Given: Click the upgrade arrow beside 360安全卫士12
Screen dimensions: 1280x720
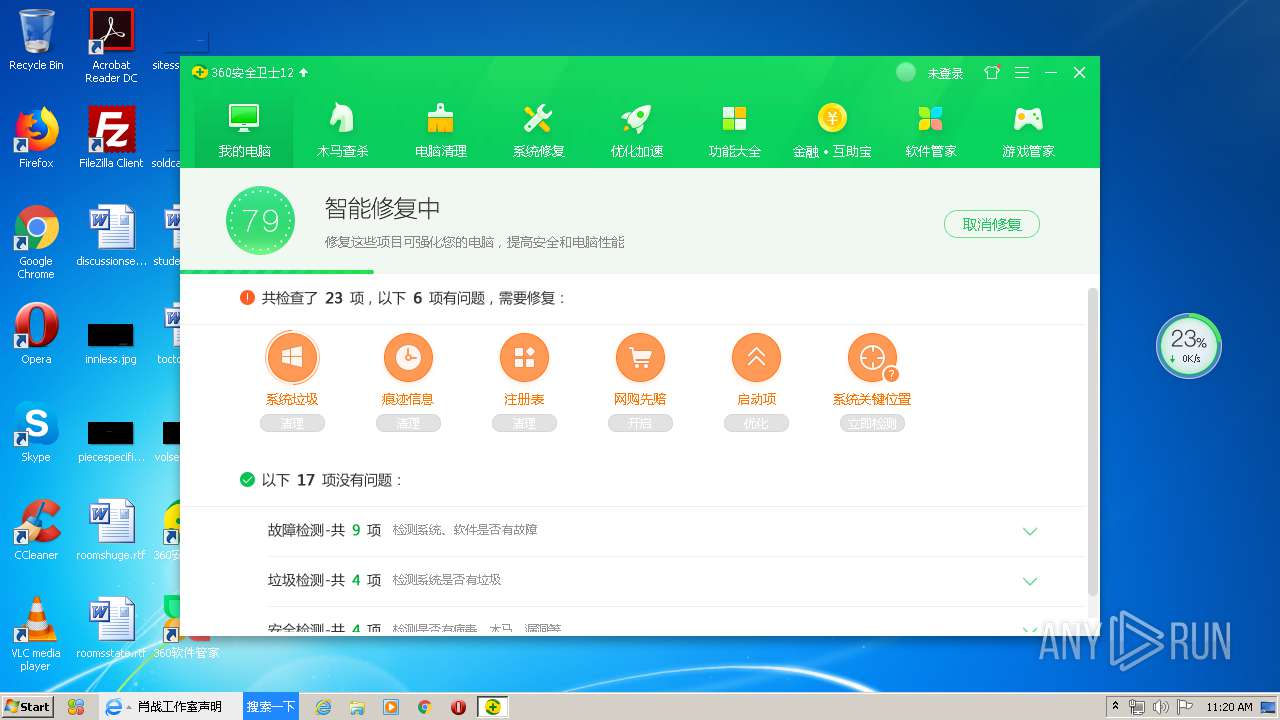Looking at the screenshot, I should coord(304,72).
